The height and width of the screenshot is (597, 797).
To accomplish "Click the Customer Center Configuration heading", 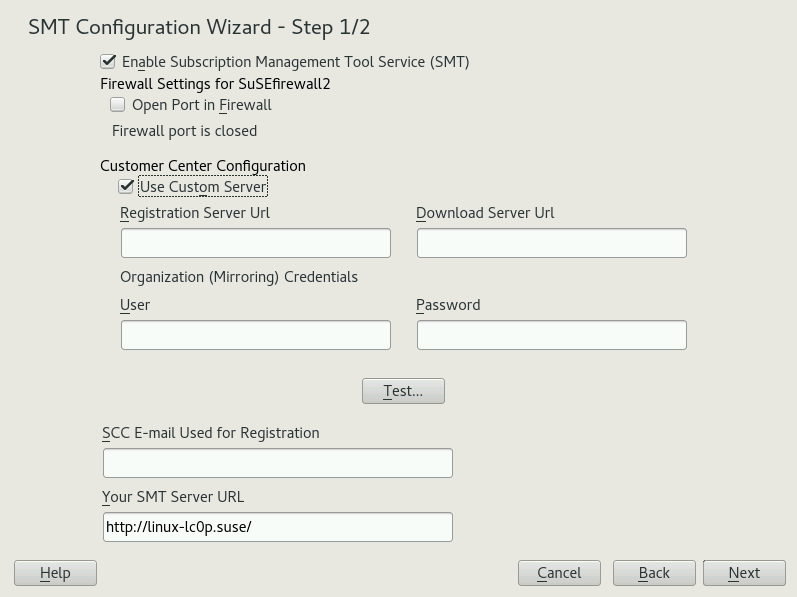I will [x=203, y=166].
